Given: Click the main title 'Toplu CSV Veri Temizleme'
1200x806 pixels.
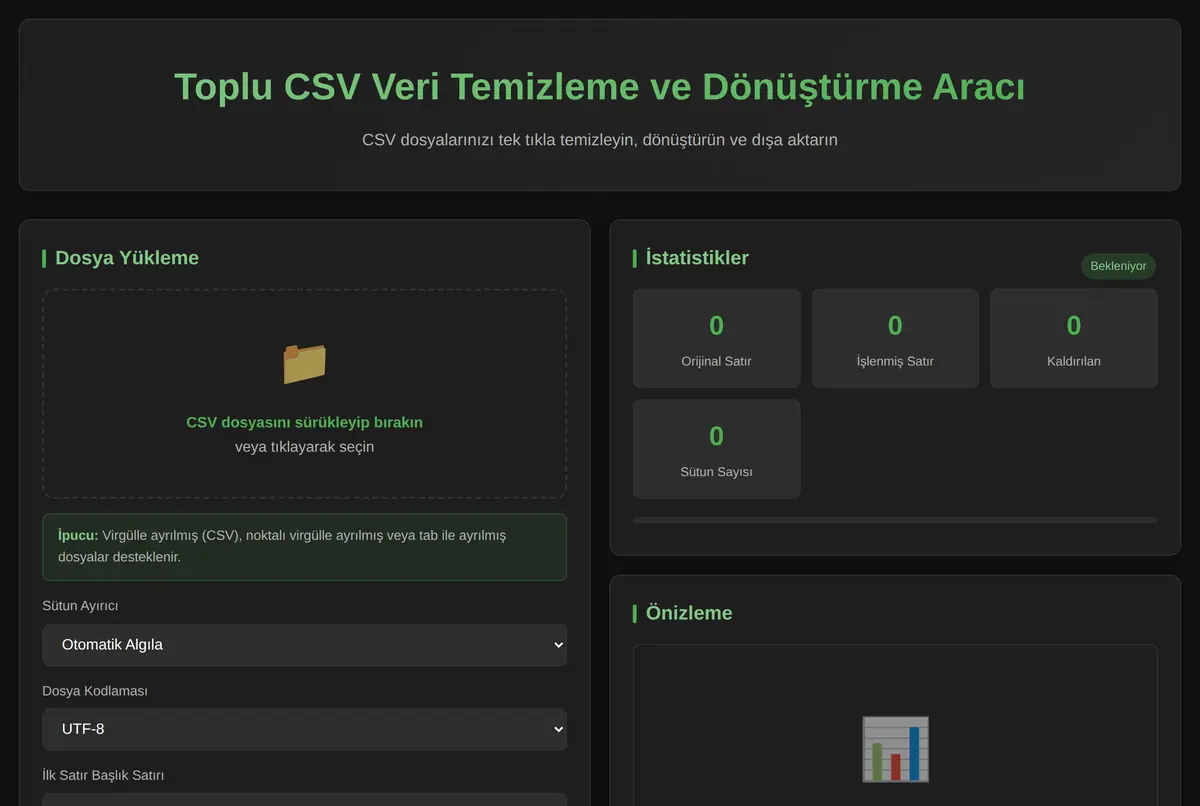Looking at the screenshot, I should pos(599,87).
